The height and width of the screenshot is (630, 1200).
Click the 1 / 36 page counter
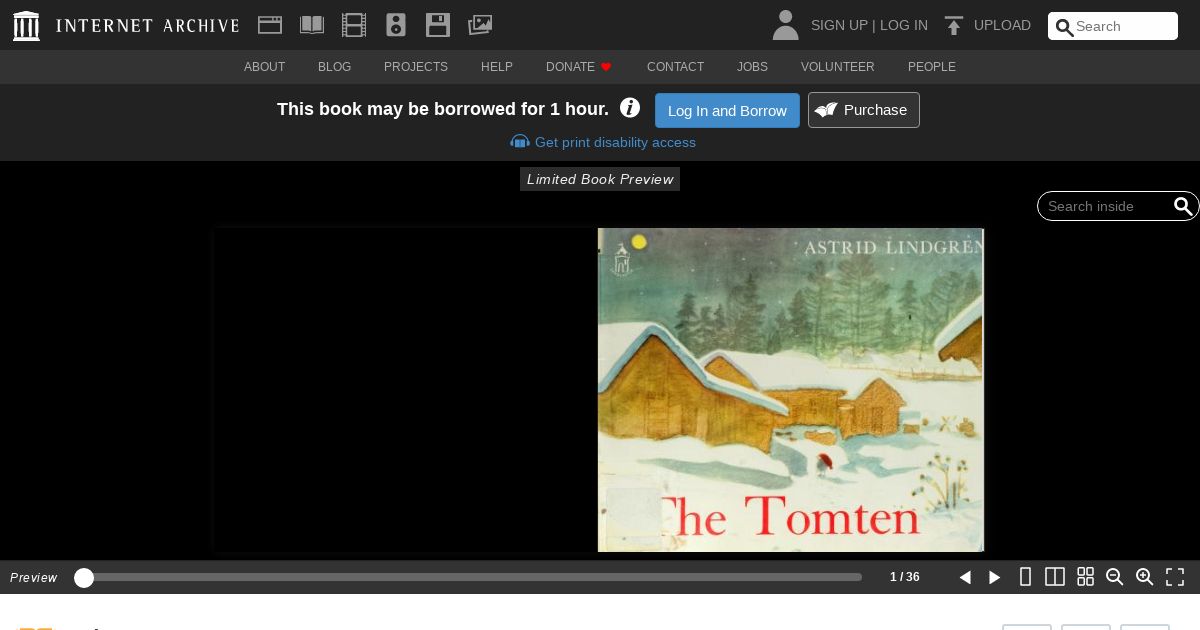click(x=905, y=577)
